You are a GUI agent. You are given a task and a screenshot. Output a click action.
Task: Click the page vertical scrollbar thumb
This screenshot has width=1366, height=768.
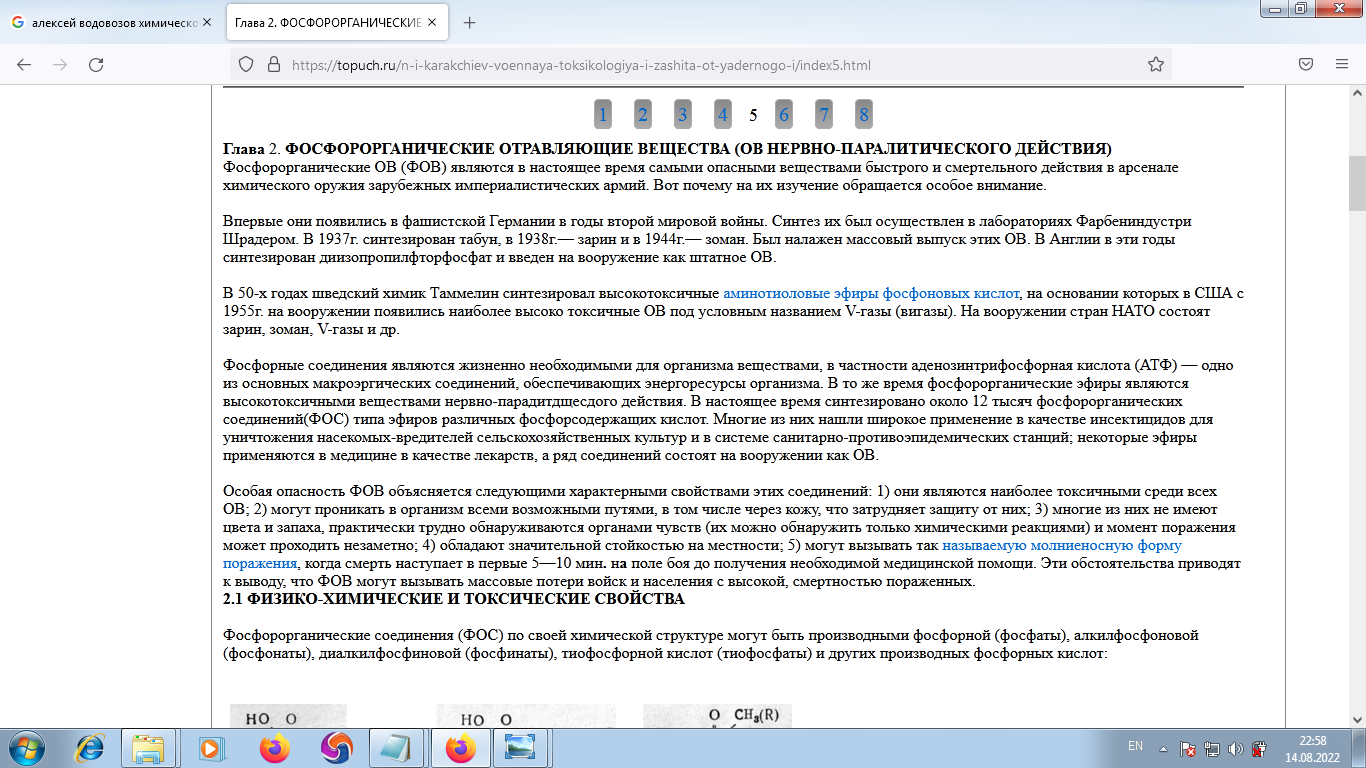1356,185
